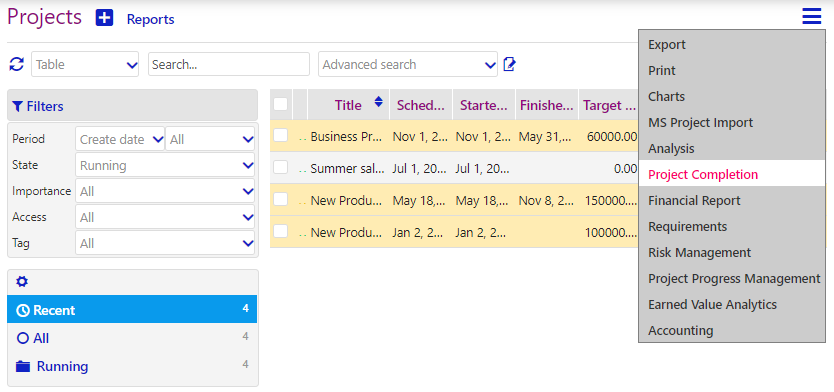This screenshot has width=834, height=392.
Task: Sort by the Target ... column header
Action: point(609,105)
